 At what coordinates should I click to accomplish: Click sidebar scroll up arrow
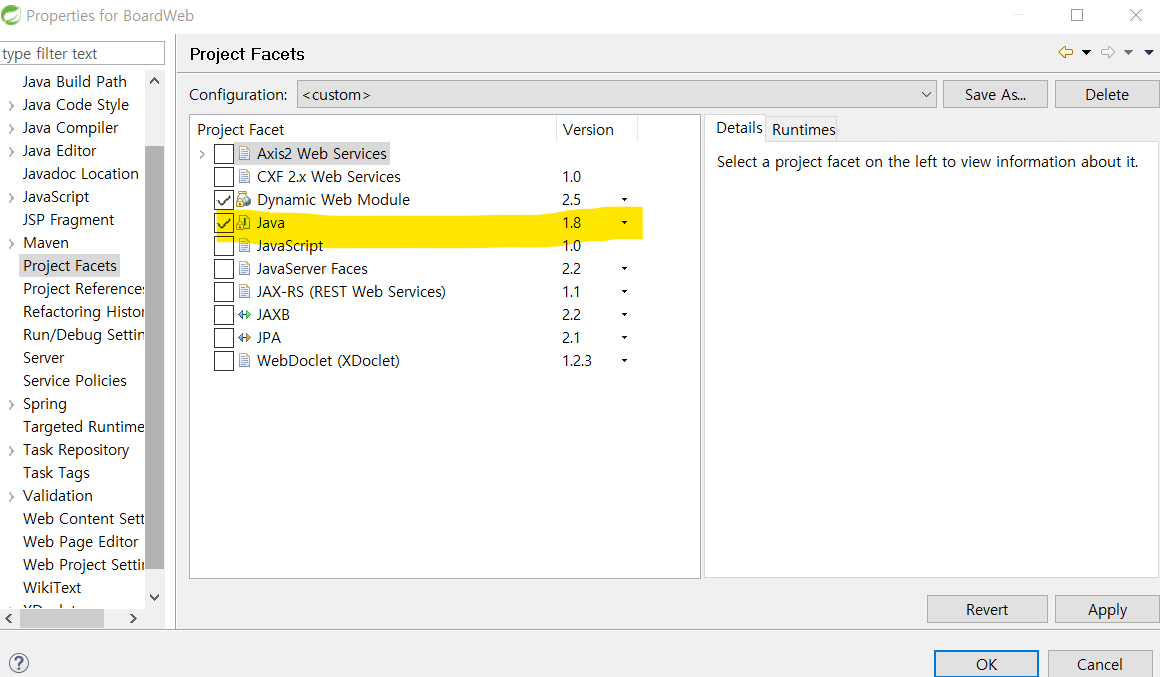154,81
